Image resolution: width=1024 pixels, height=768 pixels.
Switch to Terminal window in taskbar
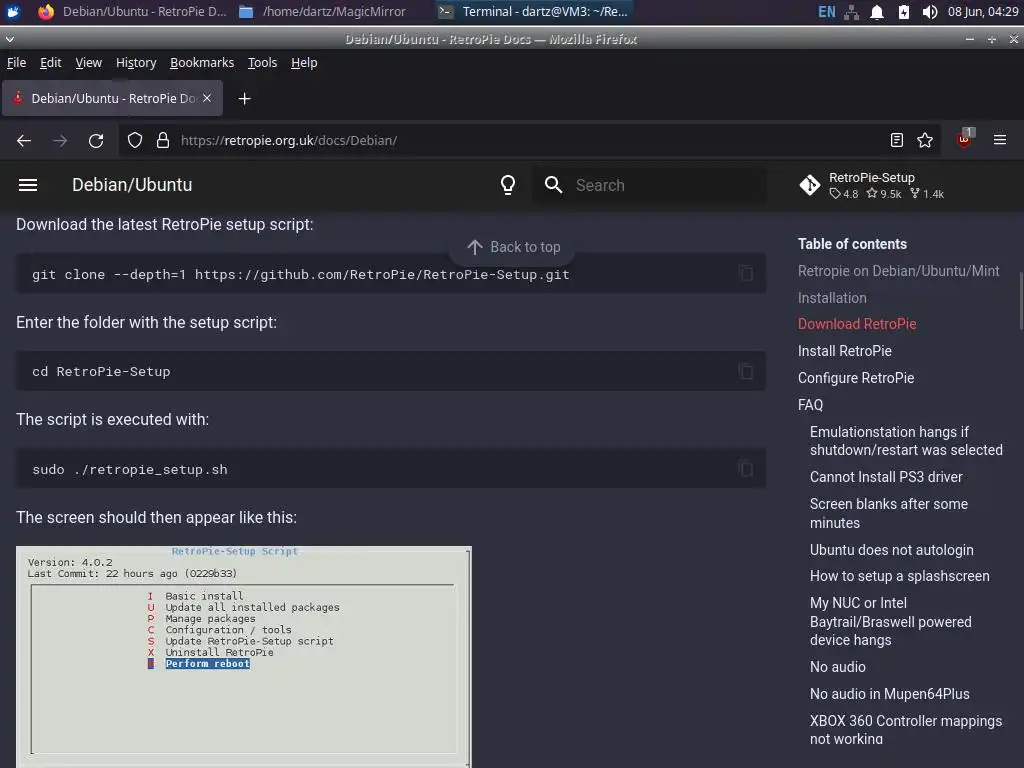tap(533, 12)
